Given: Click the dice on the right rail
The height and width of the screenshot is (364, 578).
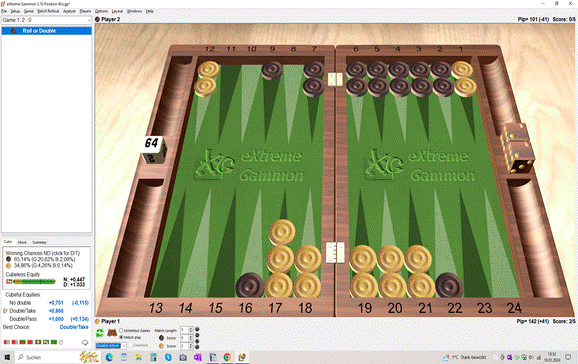Looking at the screenshot, I should click(518, 148).
